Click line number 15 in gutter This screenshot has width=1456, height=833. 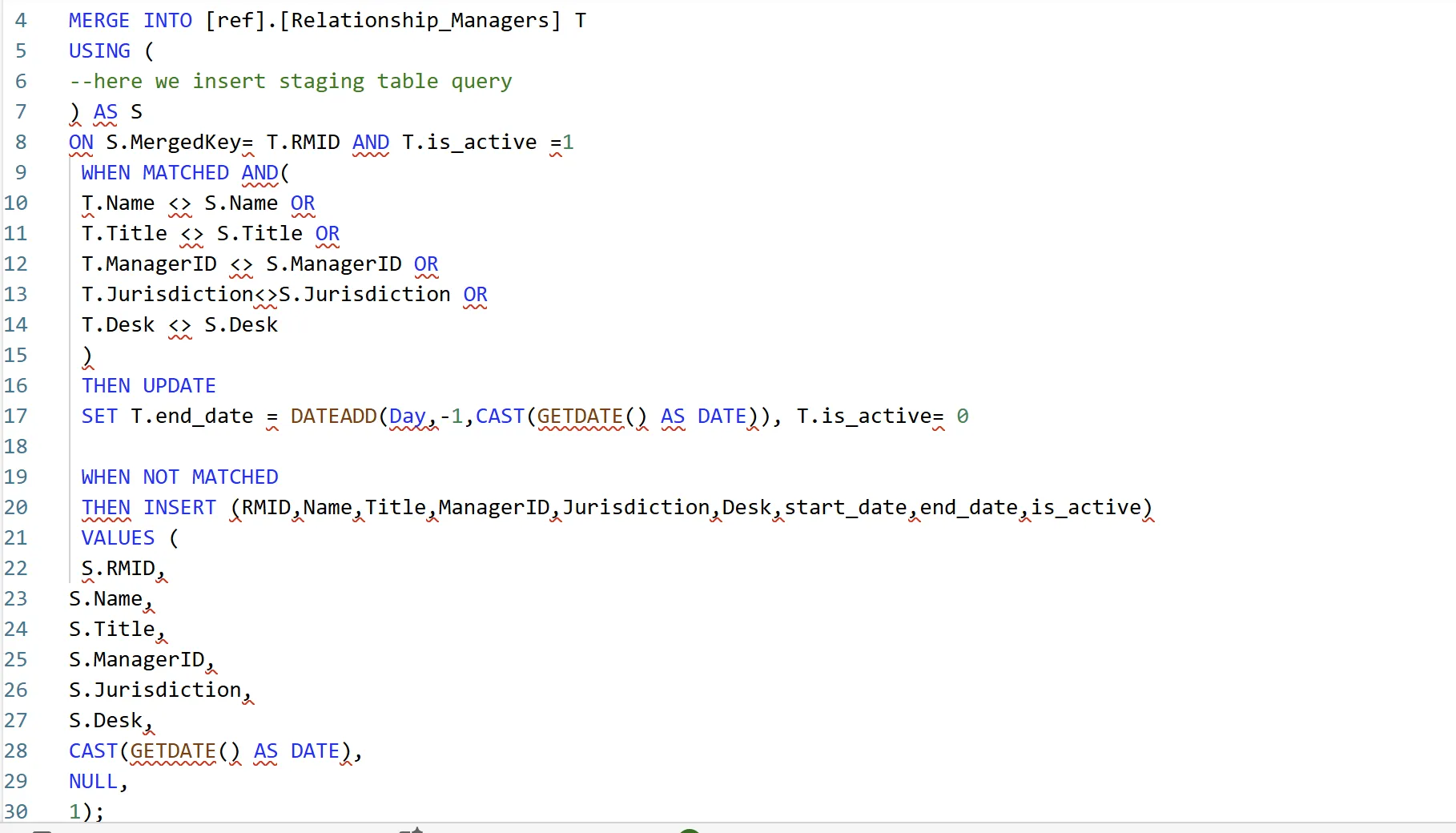pos(15,355)
